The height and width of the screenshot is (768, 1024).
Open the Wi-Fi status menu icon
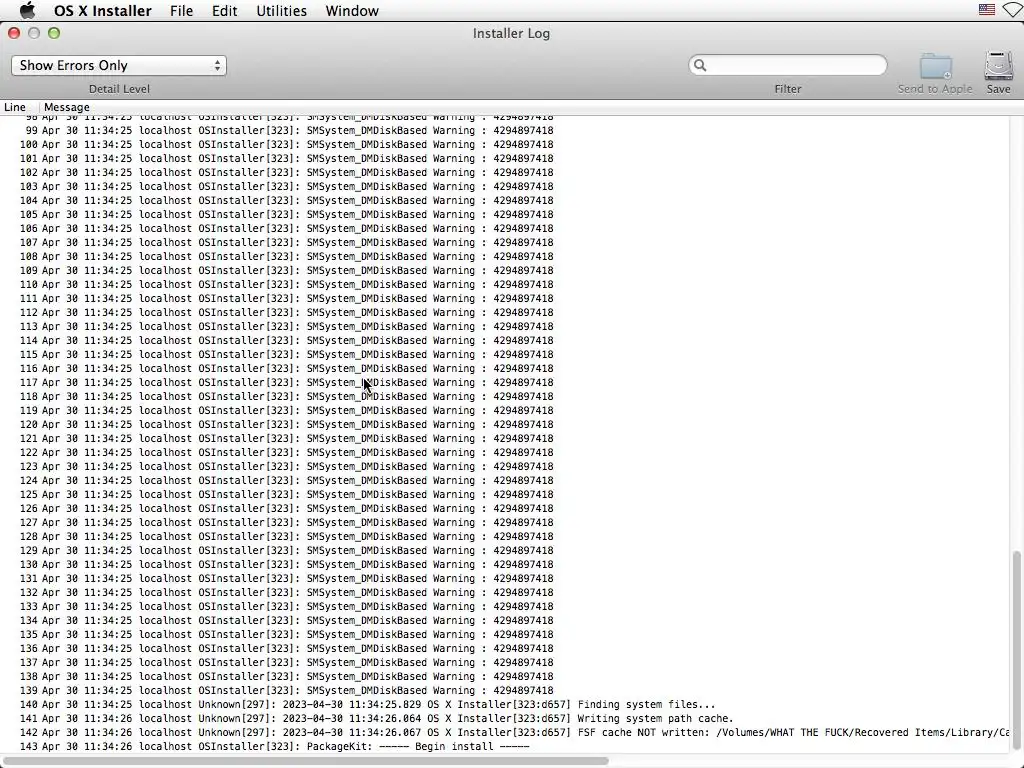[1014, 10]
